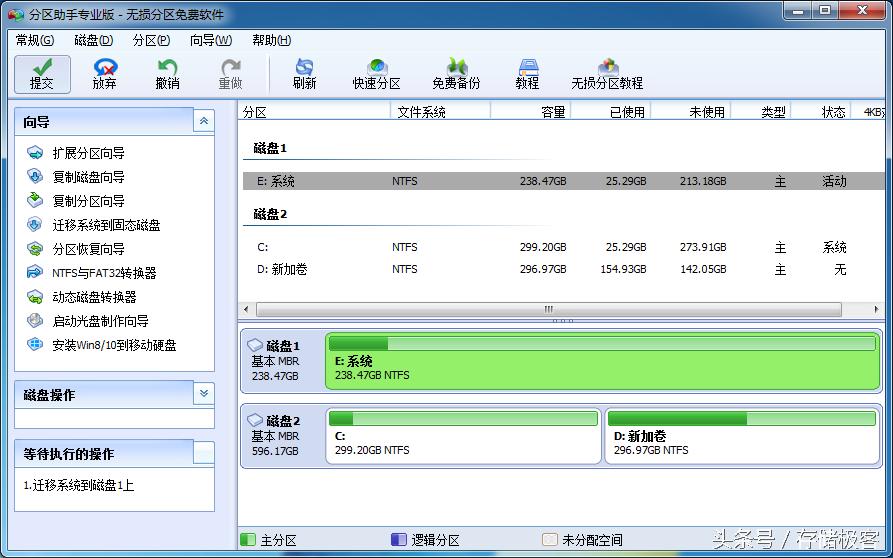Click 213.18GB unused value for E:
Screen dimensions: 893x558
tap(703, 181)
